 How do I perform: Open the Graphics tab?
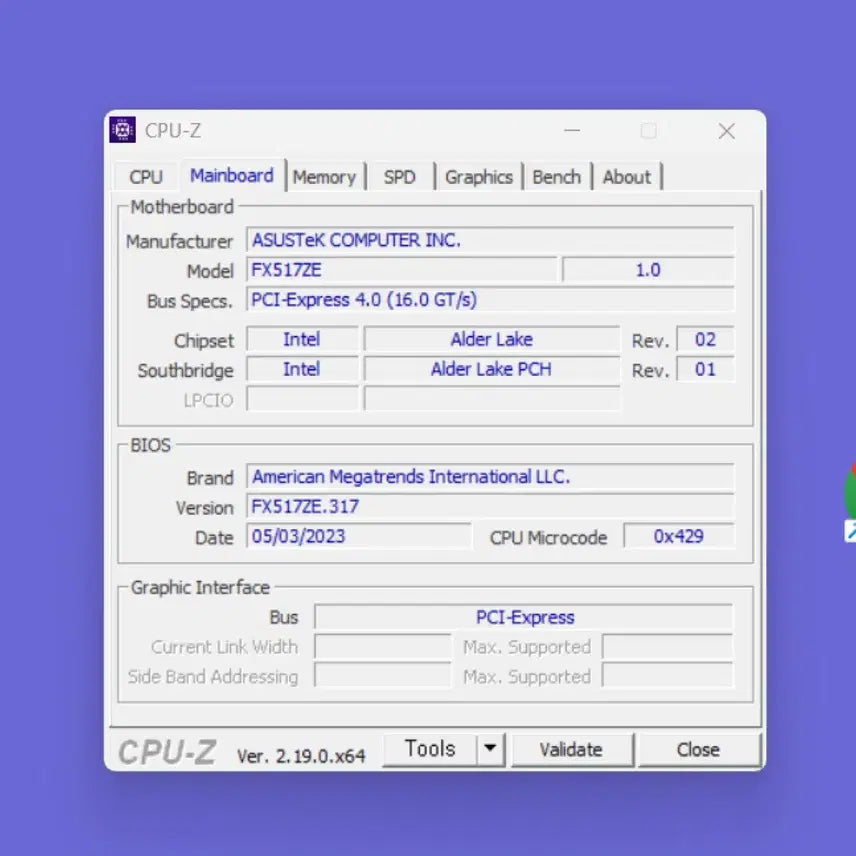pyautogui.click(x=479, y=177)
